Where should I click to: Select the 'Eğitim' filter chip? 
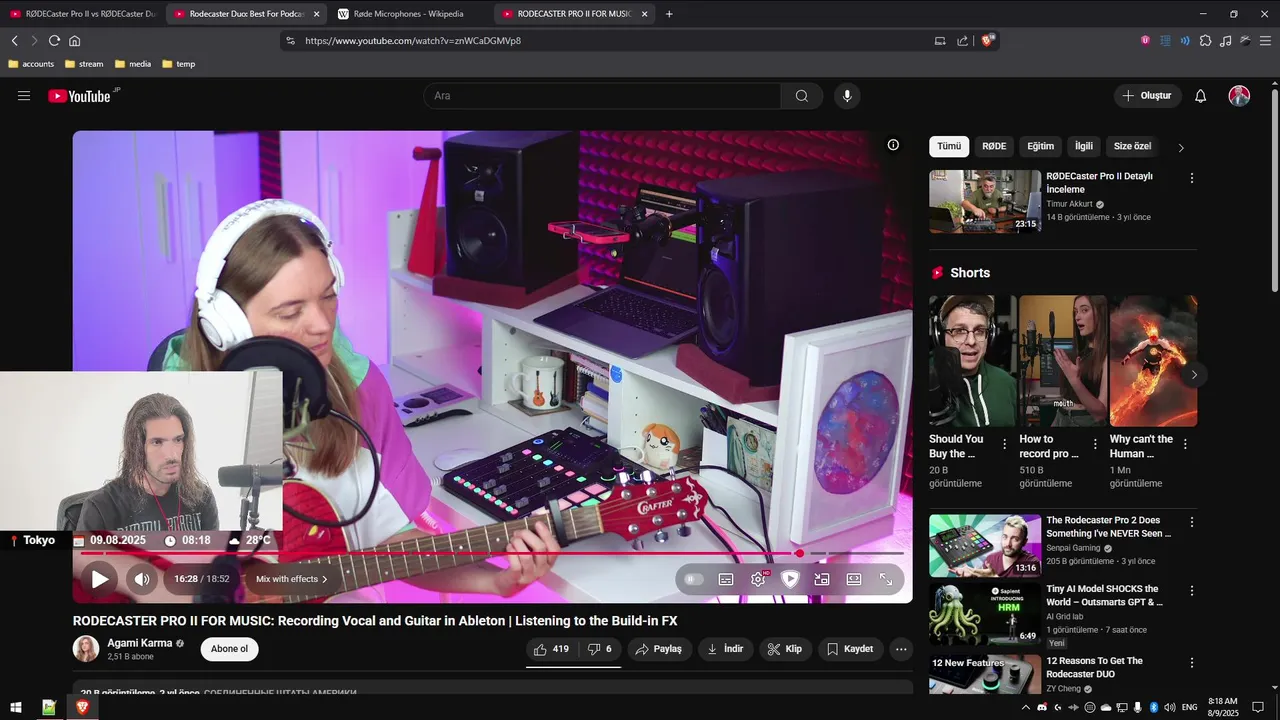click(x=1041, y=146)
